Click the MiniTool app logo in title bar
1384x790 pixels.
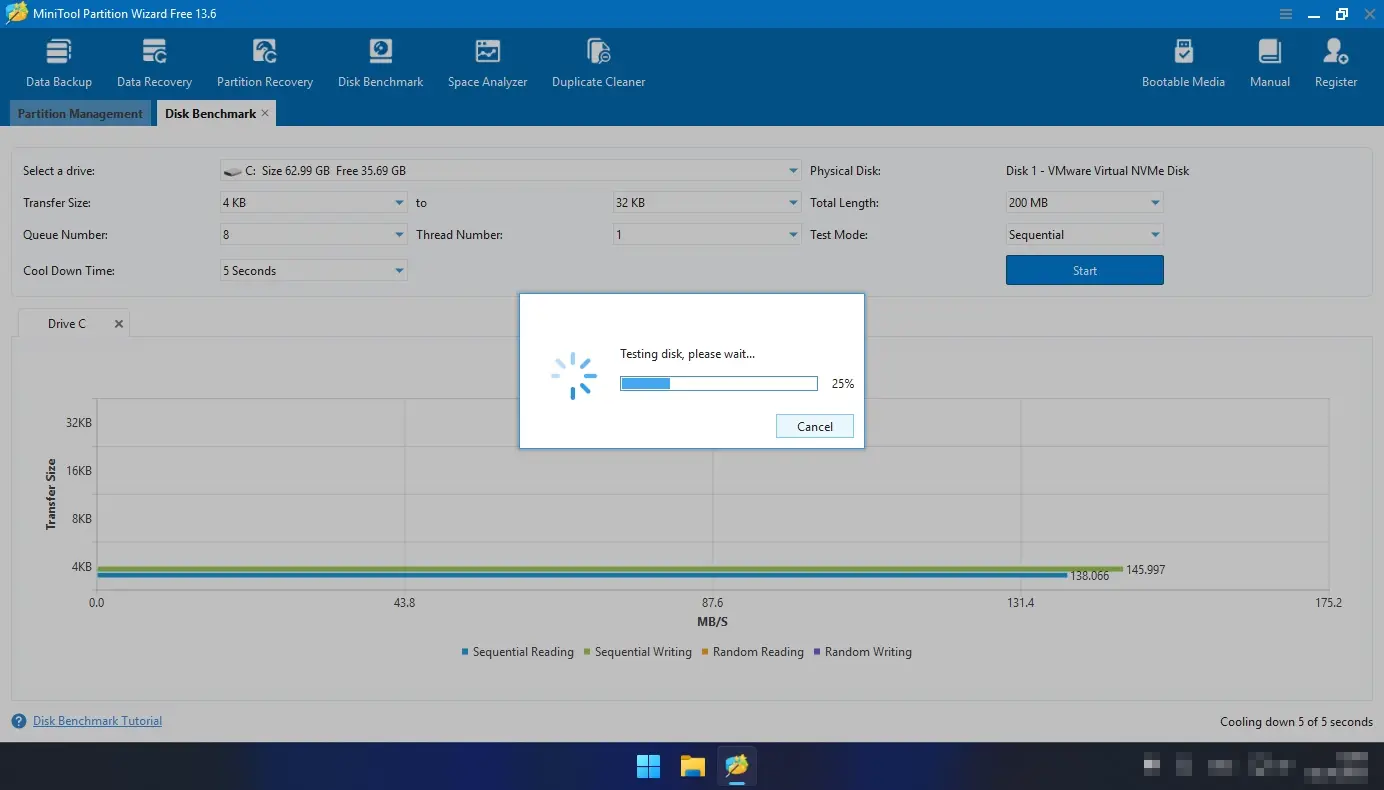click(16, 14)
